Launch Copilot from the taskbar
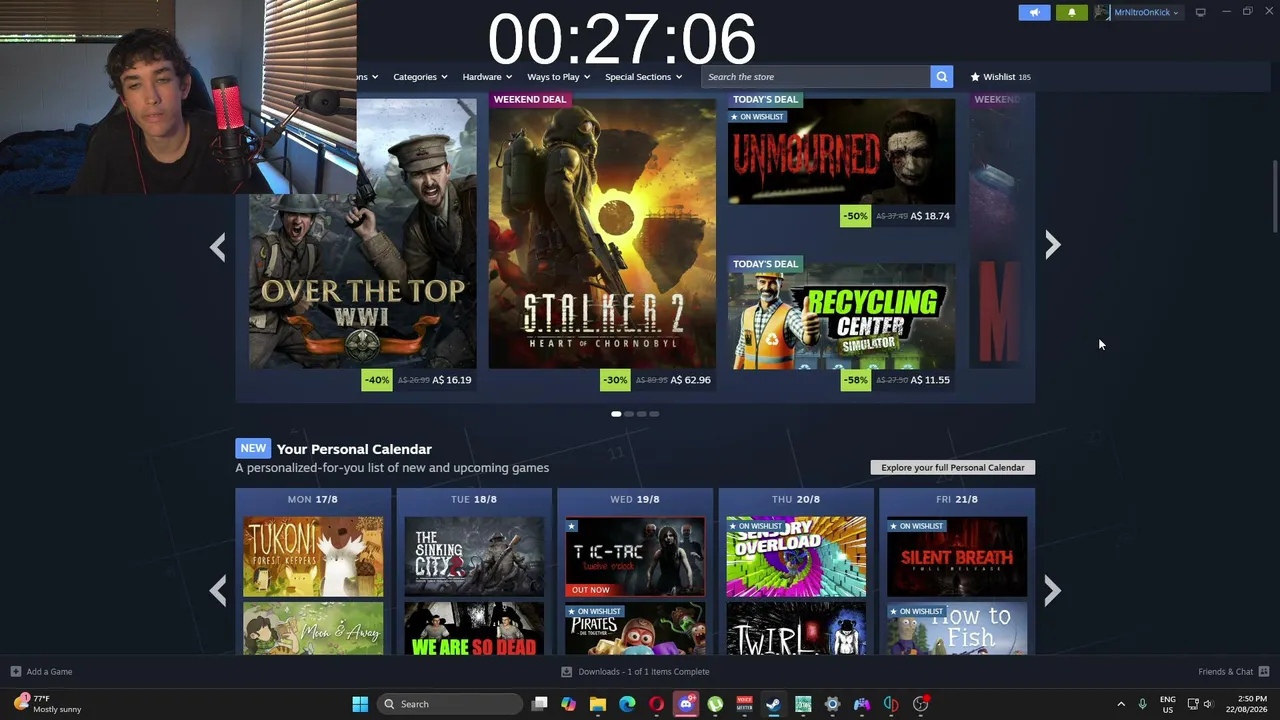The width and height of the screenshot is (1280, 720). pyautogui.click(x=568, y=704)
